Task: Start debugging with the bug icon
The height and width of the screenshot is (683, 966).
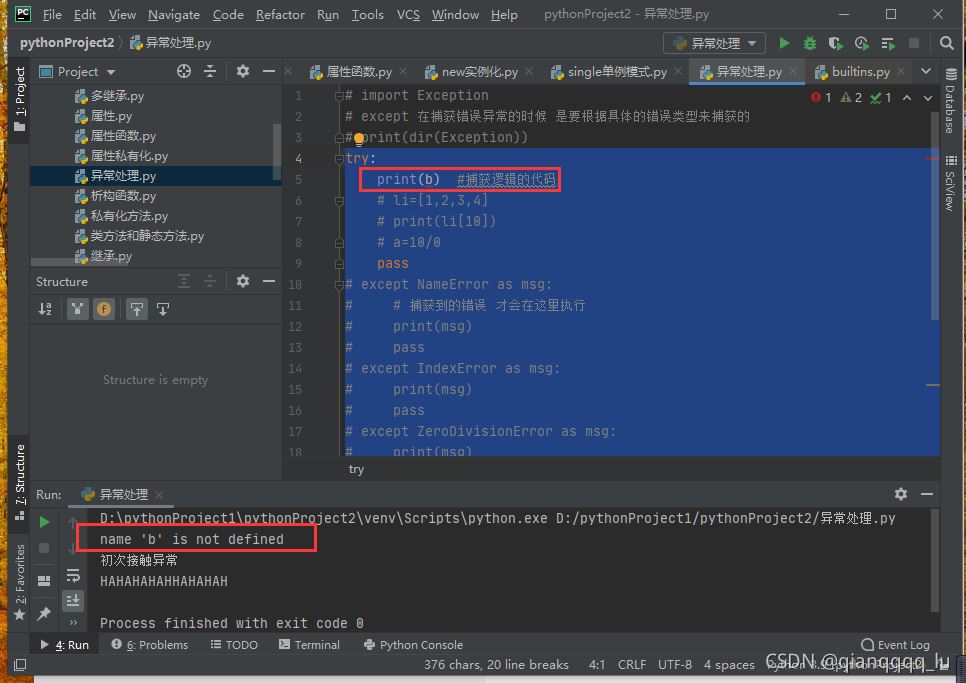Action: coord(810,43)
